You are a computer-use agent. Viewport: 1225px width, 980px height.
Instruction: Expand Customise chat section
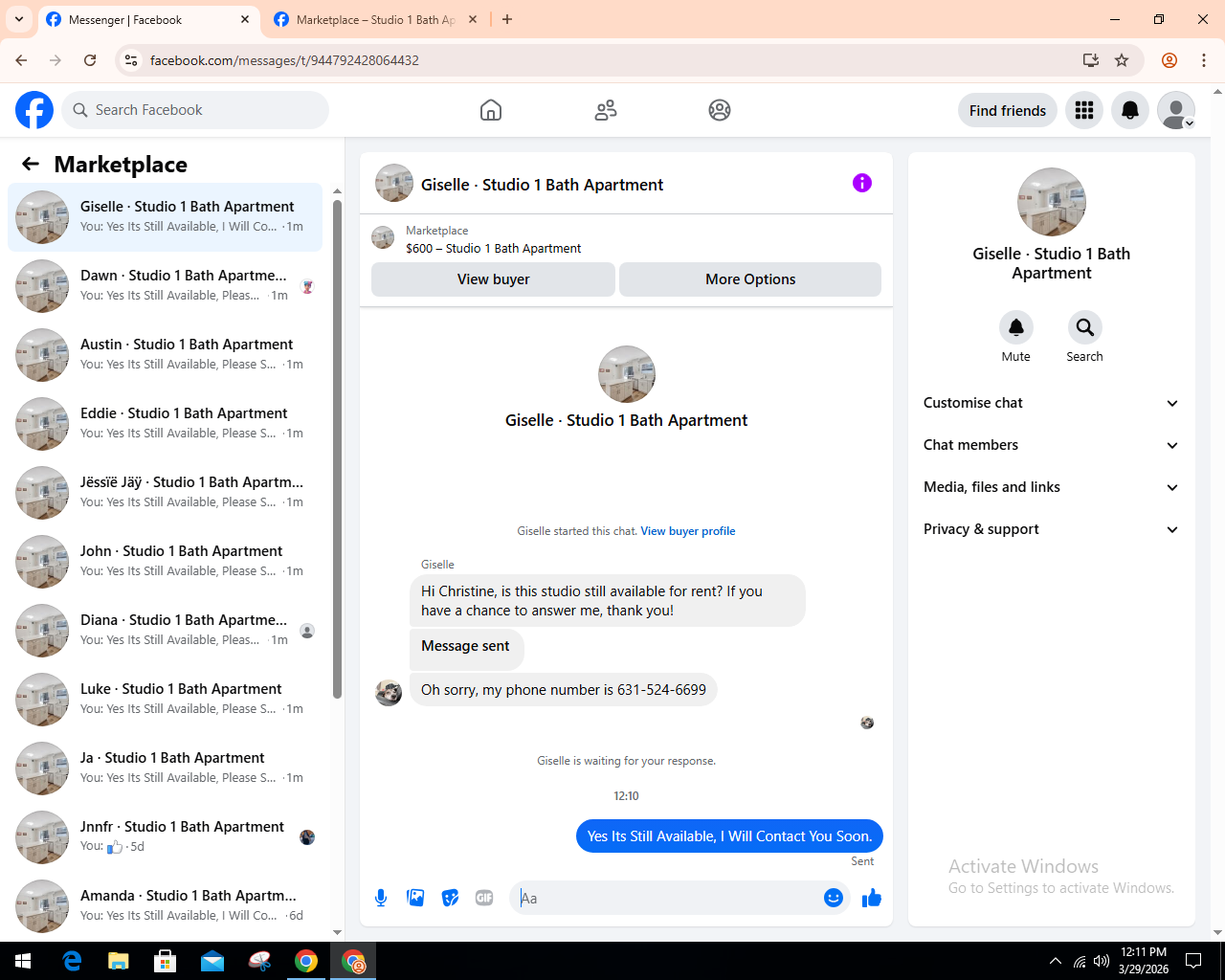tap(1051, 403)
